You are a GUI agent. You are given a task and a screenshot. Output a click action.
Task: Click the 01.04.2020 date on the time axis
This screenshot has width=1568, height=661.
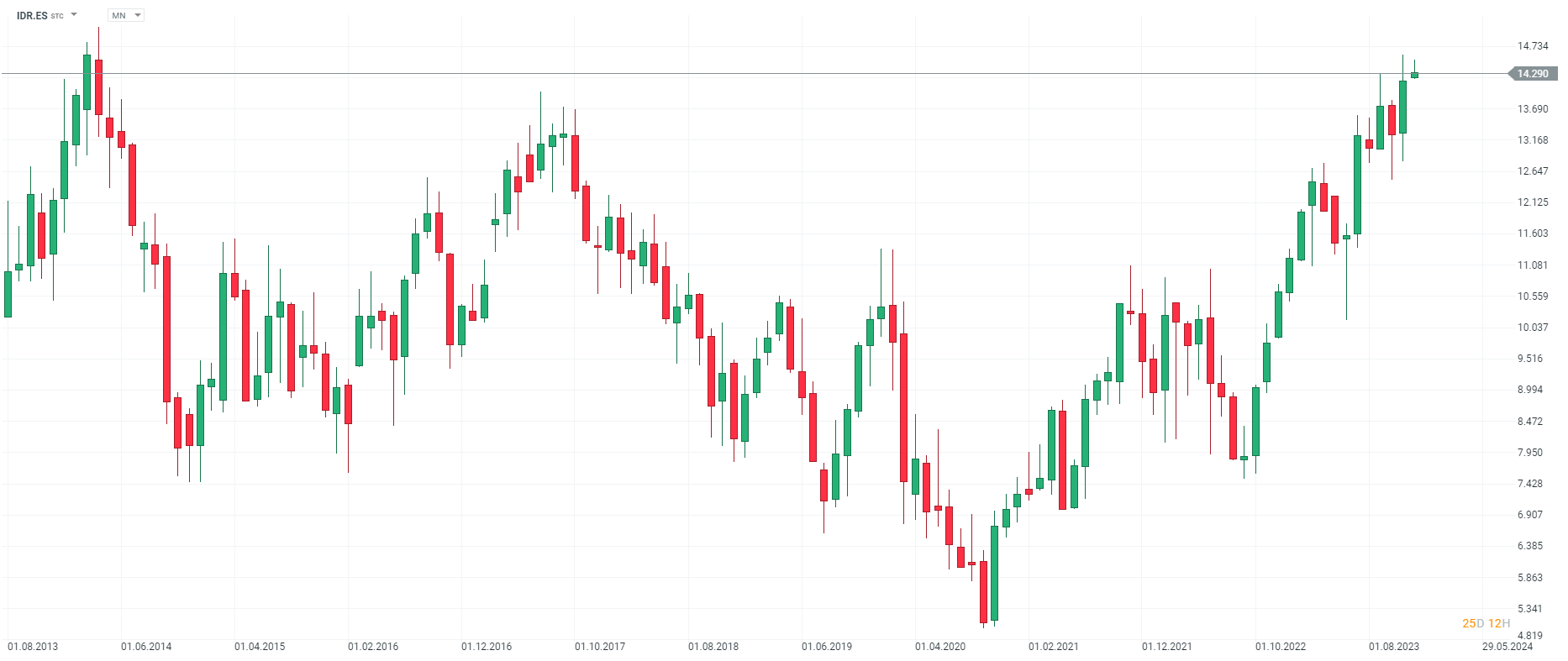(x=940, y=647)
